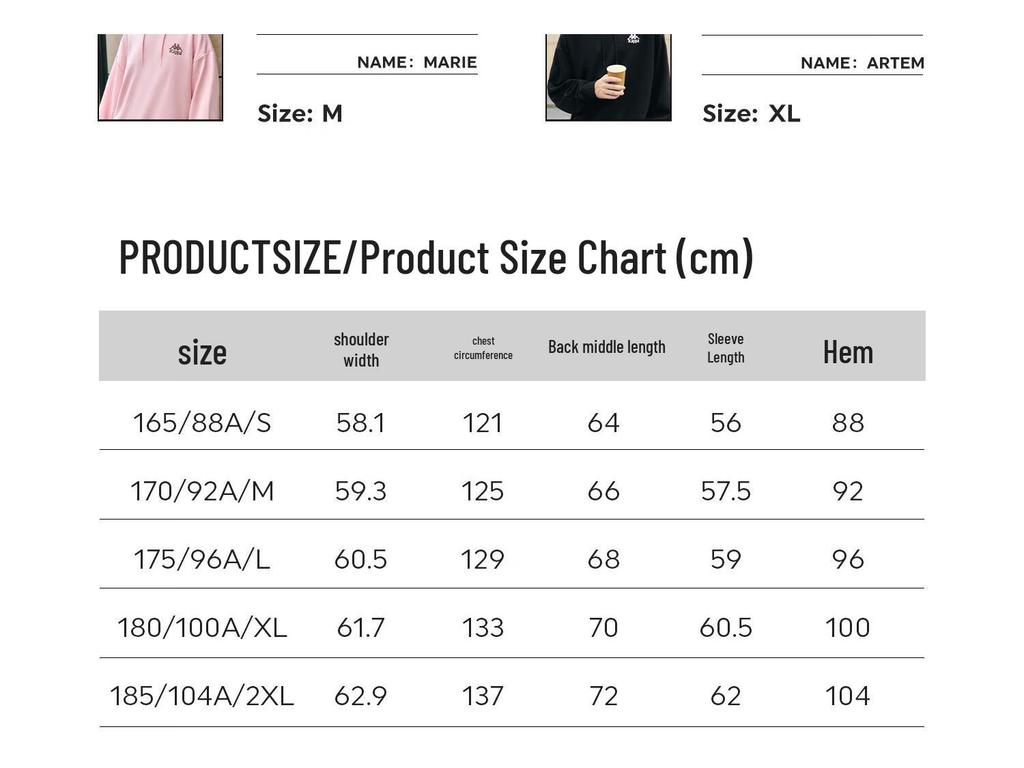This screenshot has width=1024, height=768.
Task: Click the Hem column header
Action: (848, 352)
